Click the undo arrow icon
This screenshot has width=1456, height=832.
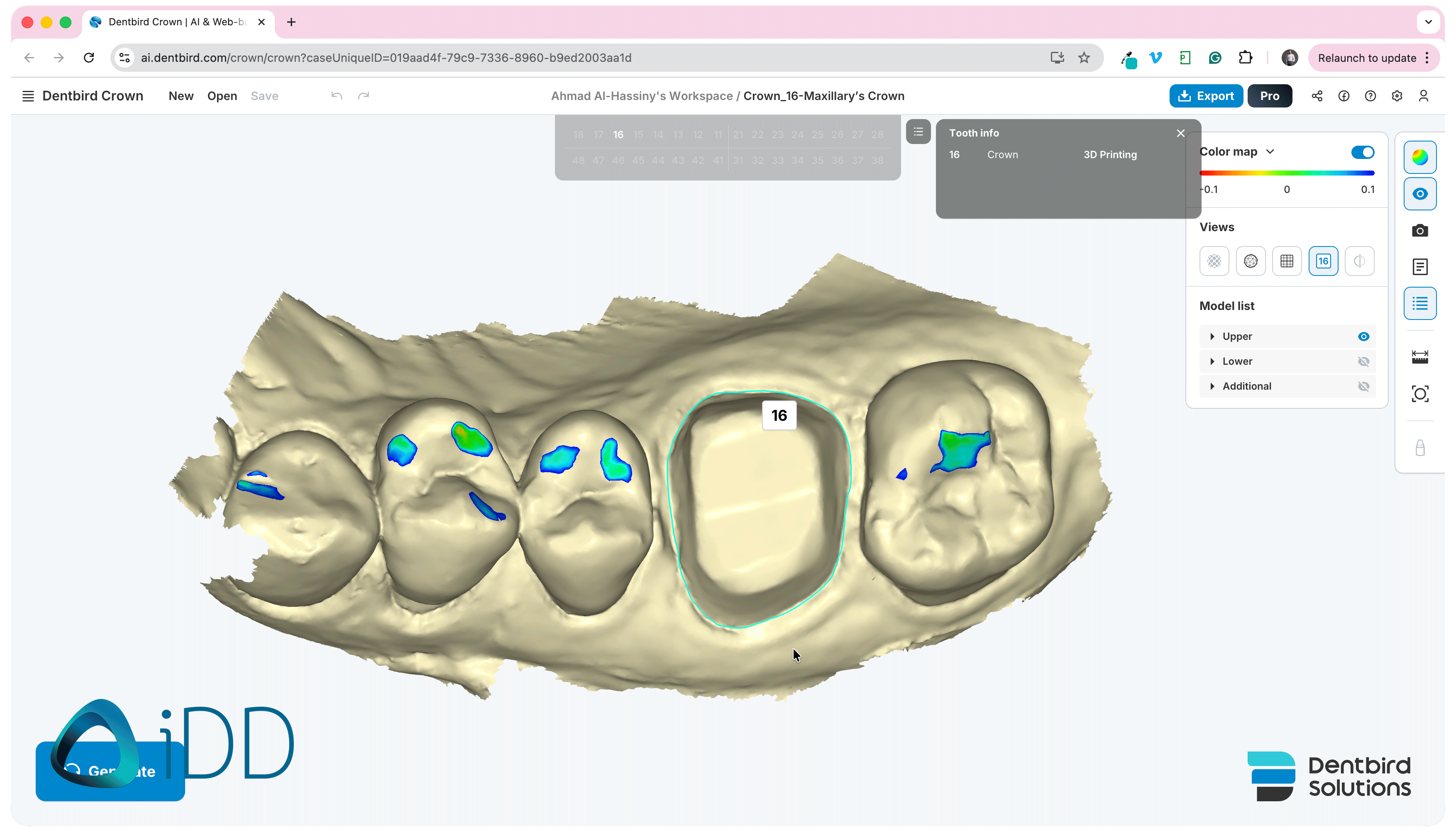(337, 95)
